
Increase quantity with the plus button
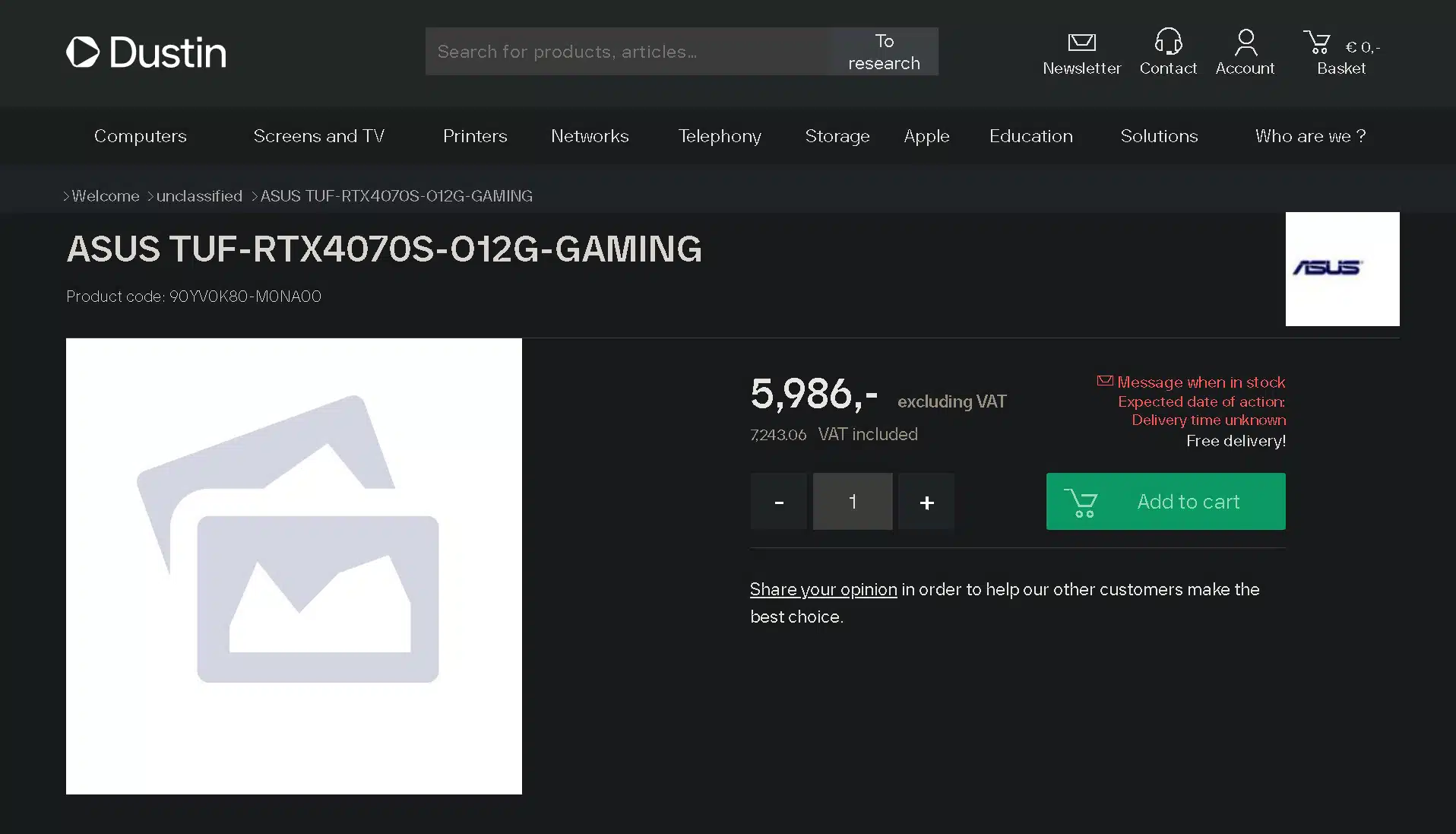[x=926, y=502]
